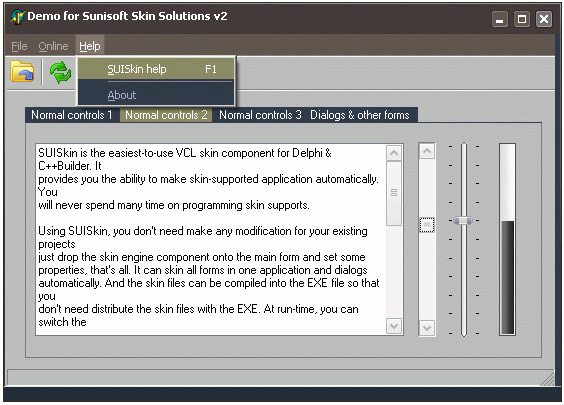Open the folder icon in toolbar

(22, 72)
